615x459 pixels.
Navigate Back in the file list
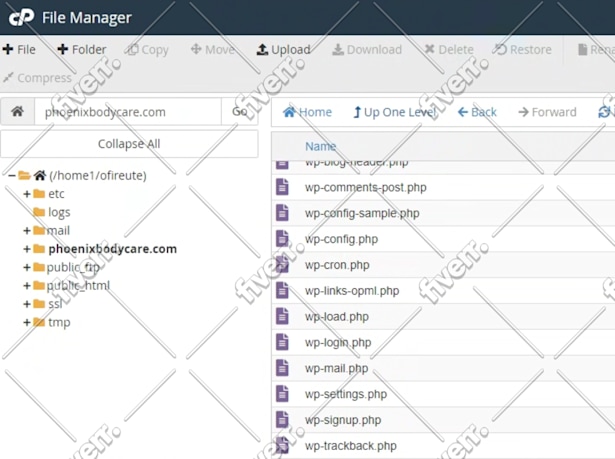pyautogui.click(x=477, y=112)
